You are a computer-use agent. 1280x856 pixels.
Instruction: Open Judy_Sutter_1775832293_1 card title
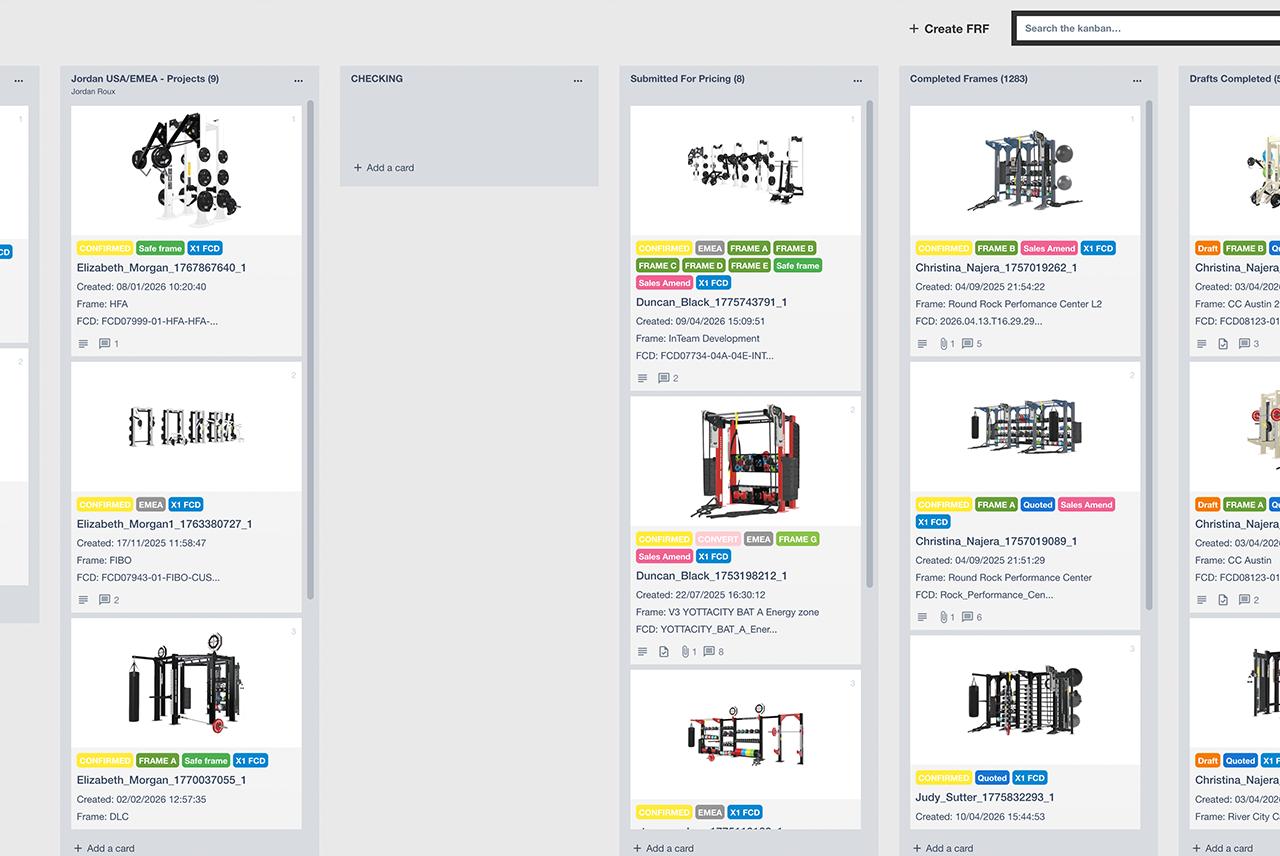coord(985,798)
